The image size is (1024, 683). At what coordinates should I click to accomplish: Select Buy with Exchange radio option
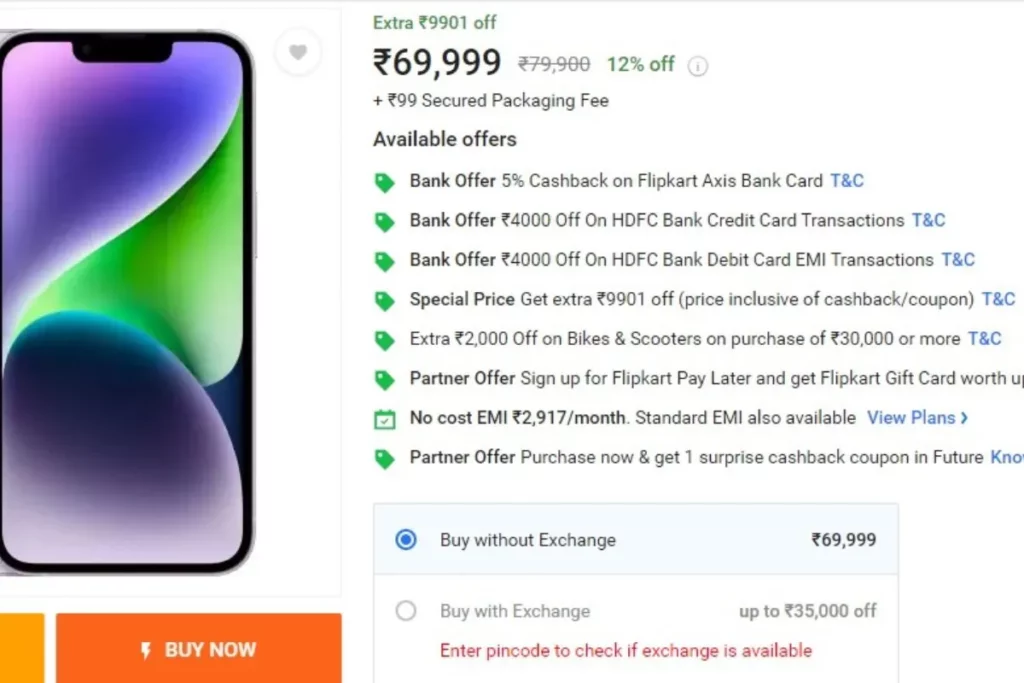(x=406, y=611)
